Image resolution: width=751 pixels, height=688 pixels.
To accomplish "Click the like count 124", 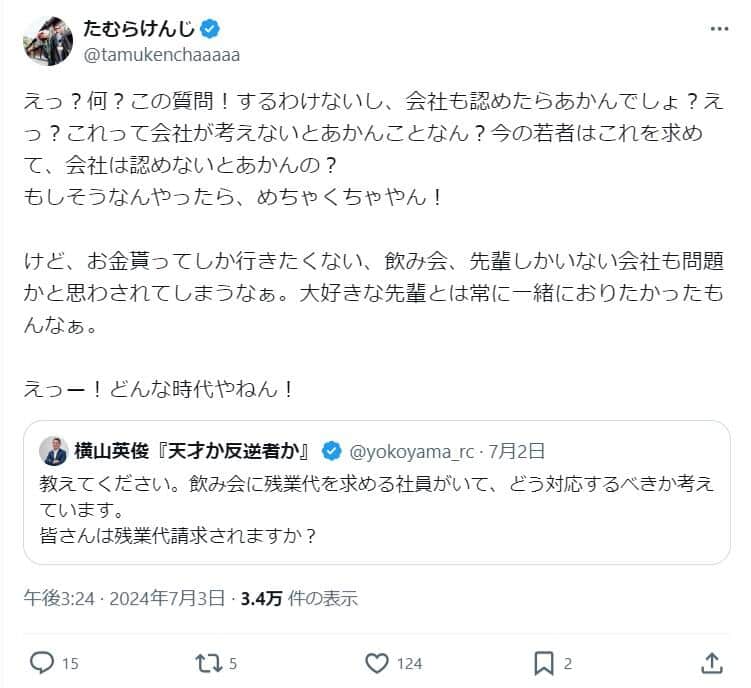I will [408, 663].
